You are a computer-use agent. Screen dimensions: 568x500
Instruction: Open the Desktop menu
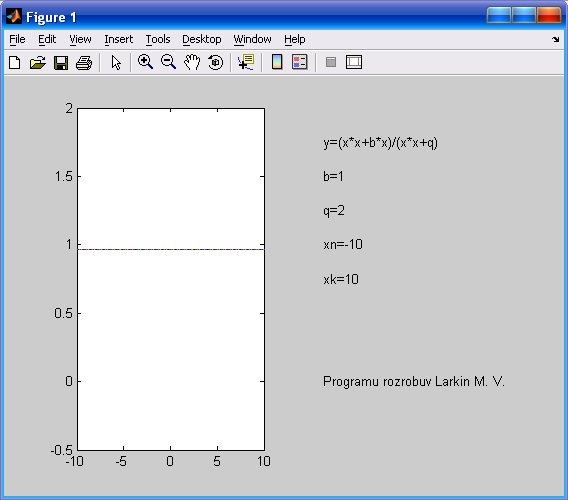click(x=201, y=39)
